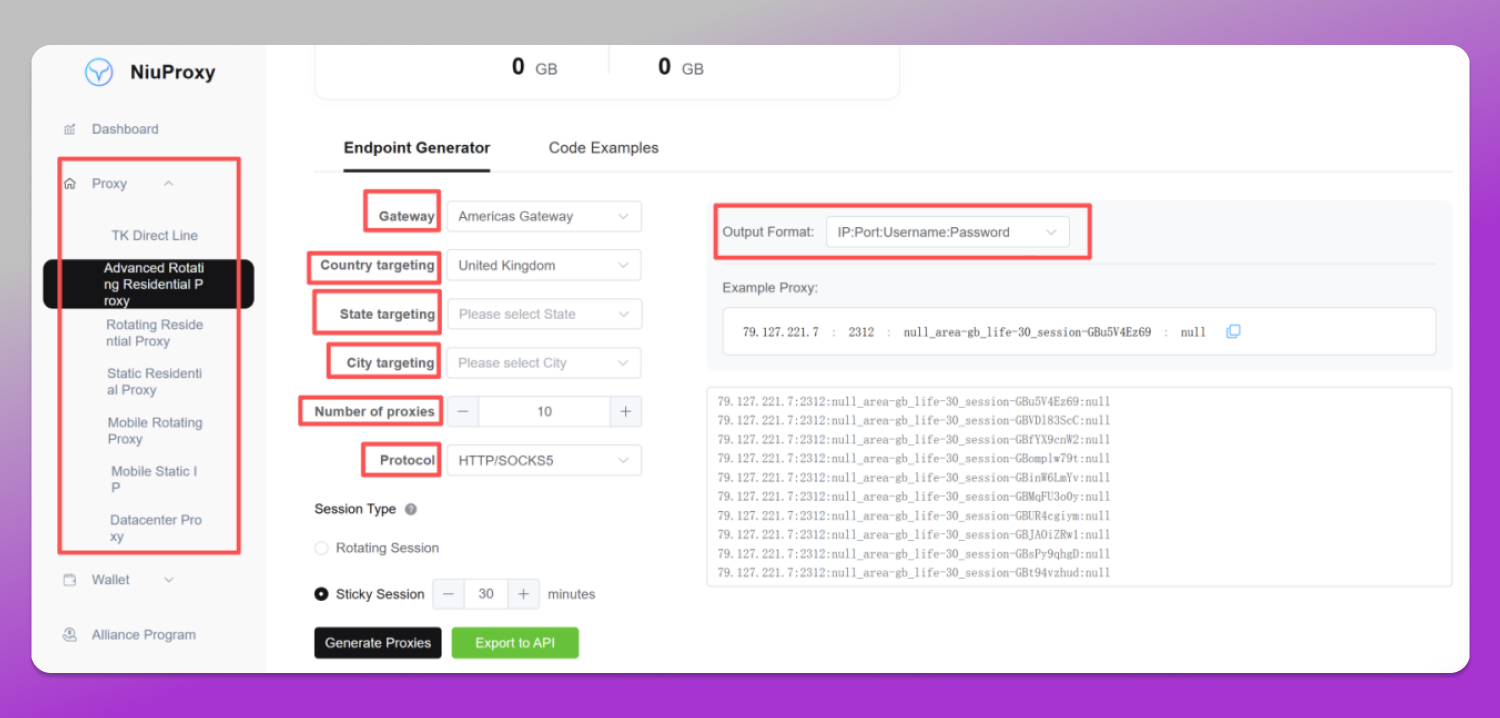Image resolution: width=1500 pixels, height=718 pixels.
Task: Click the NiuProxy logo icon
Action: pos(99,72)
